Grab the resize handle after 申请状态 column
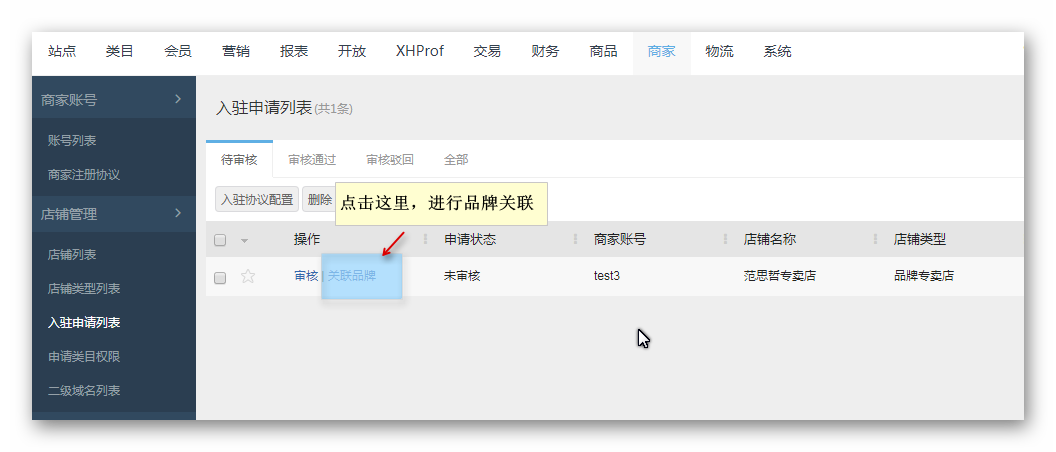 point(575,239)
